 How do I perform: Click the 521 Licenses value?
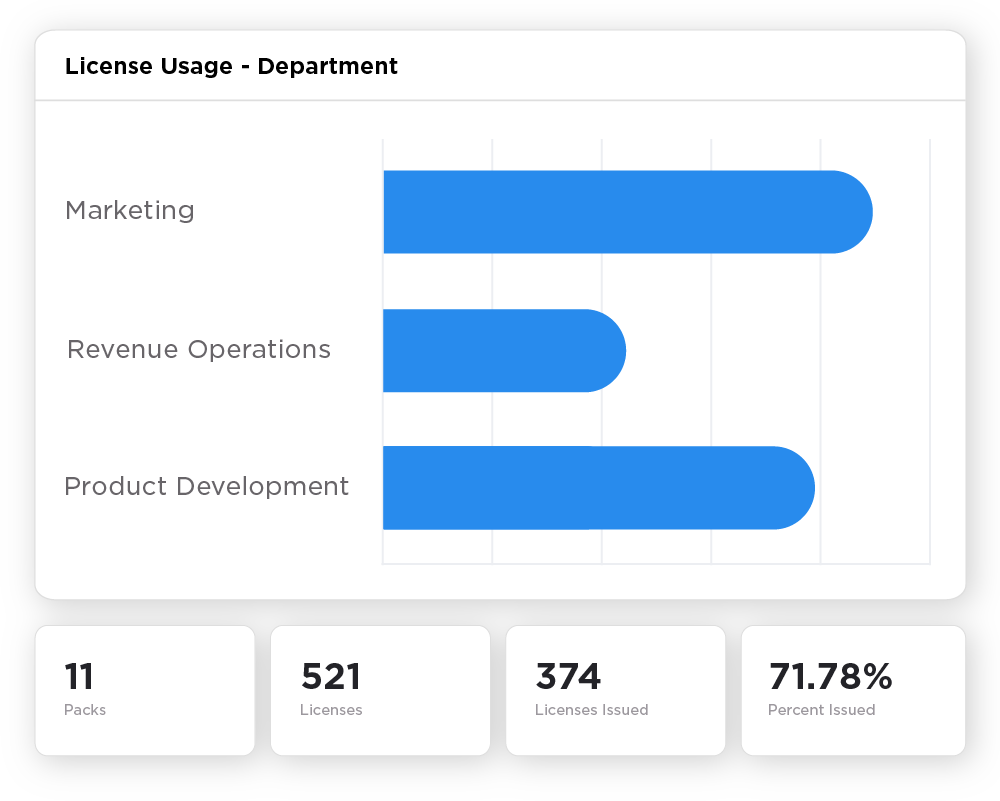[331, 677]
